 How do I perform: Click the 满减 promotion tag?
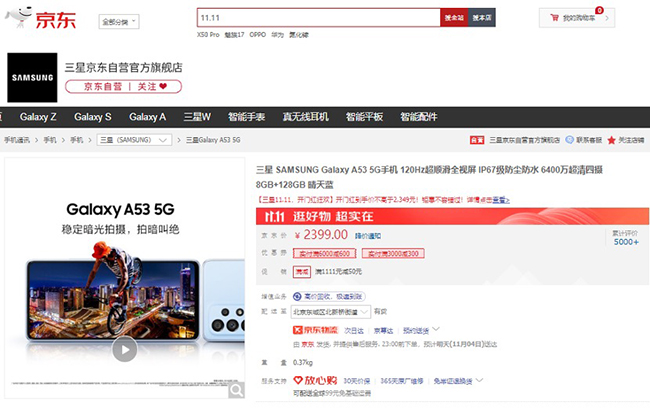tap(302, 272)
